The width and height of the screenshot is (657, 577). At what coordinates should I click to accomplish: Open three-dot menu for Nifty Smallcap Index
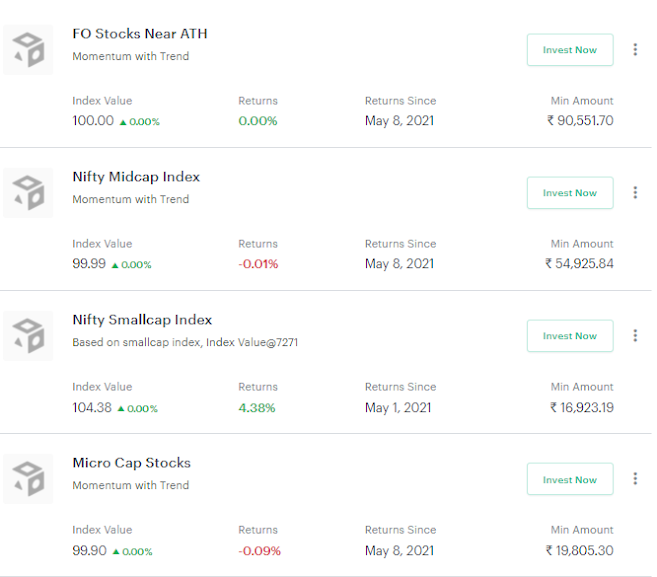(635, 336)
